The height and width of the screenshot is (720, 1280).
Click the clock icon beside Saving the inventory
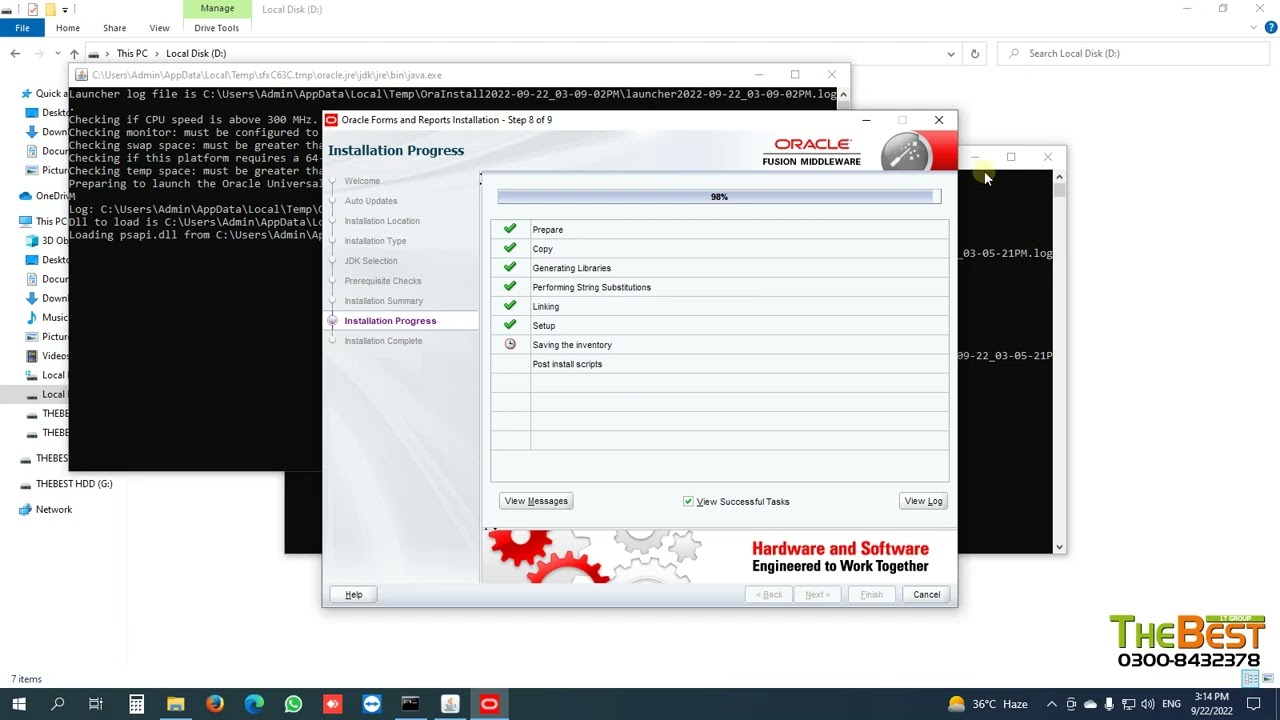(510, 344)
